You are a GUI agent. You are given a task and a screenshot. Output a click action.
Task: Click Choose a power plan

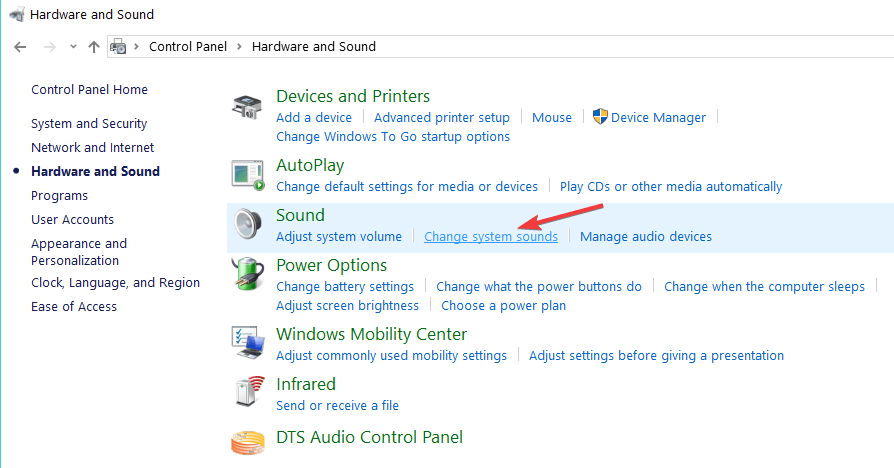coord(503,306)
